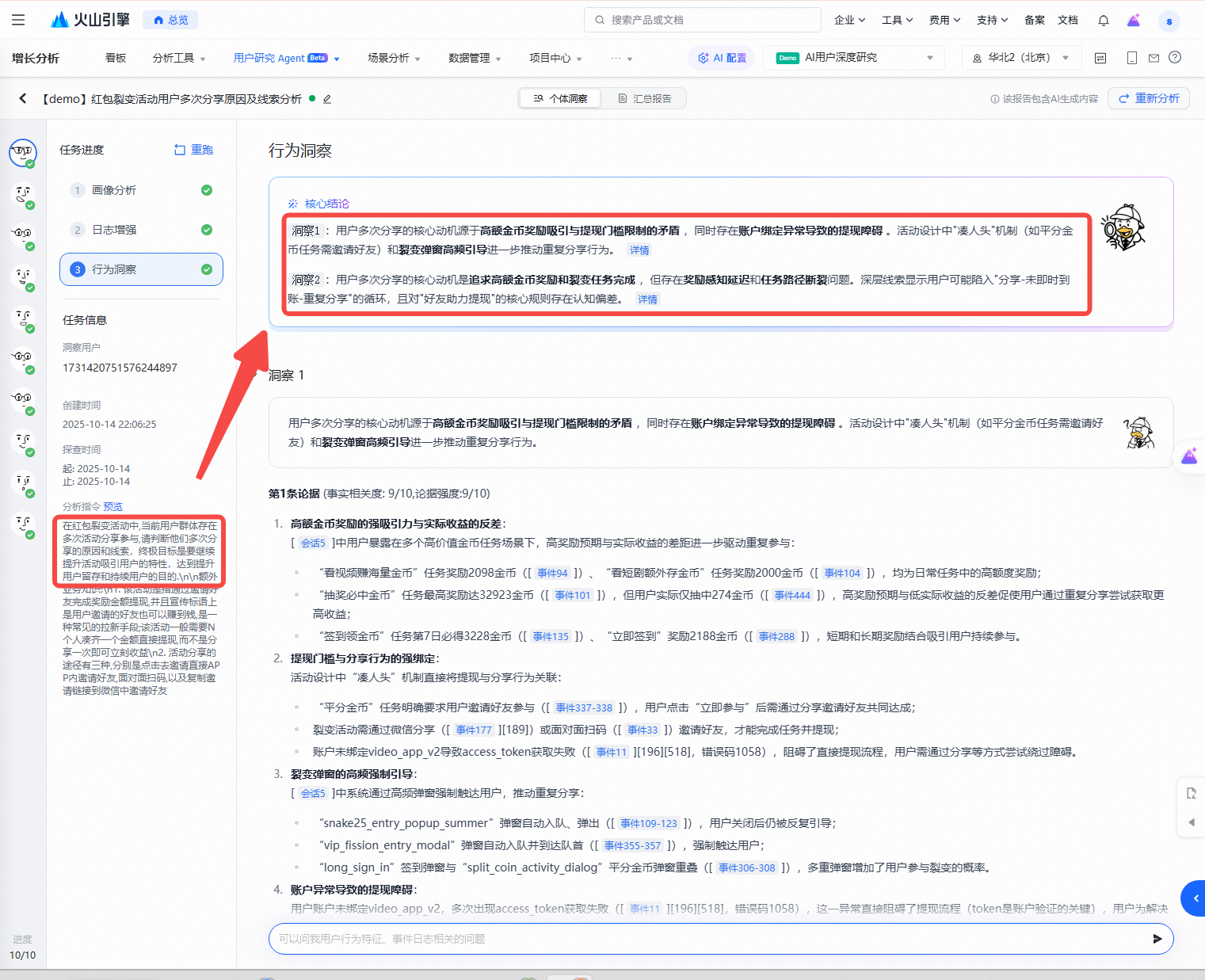The image size is (1205, 980).
Task: Open the purple AI assistant icon in top bar
Action: tap(1134, 21)
